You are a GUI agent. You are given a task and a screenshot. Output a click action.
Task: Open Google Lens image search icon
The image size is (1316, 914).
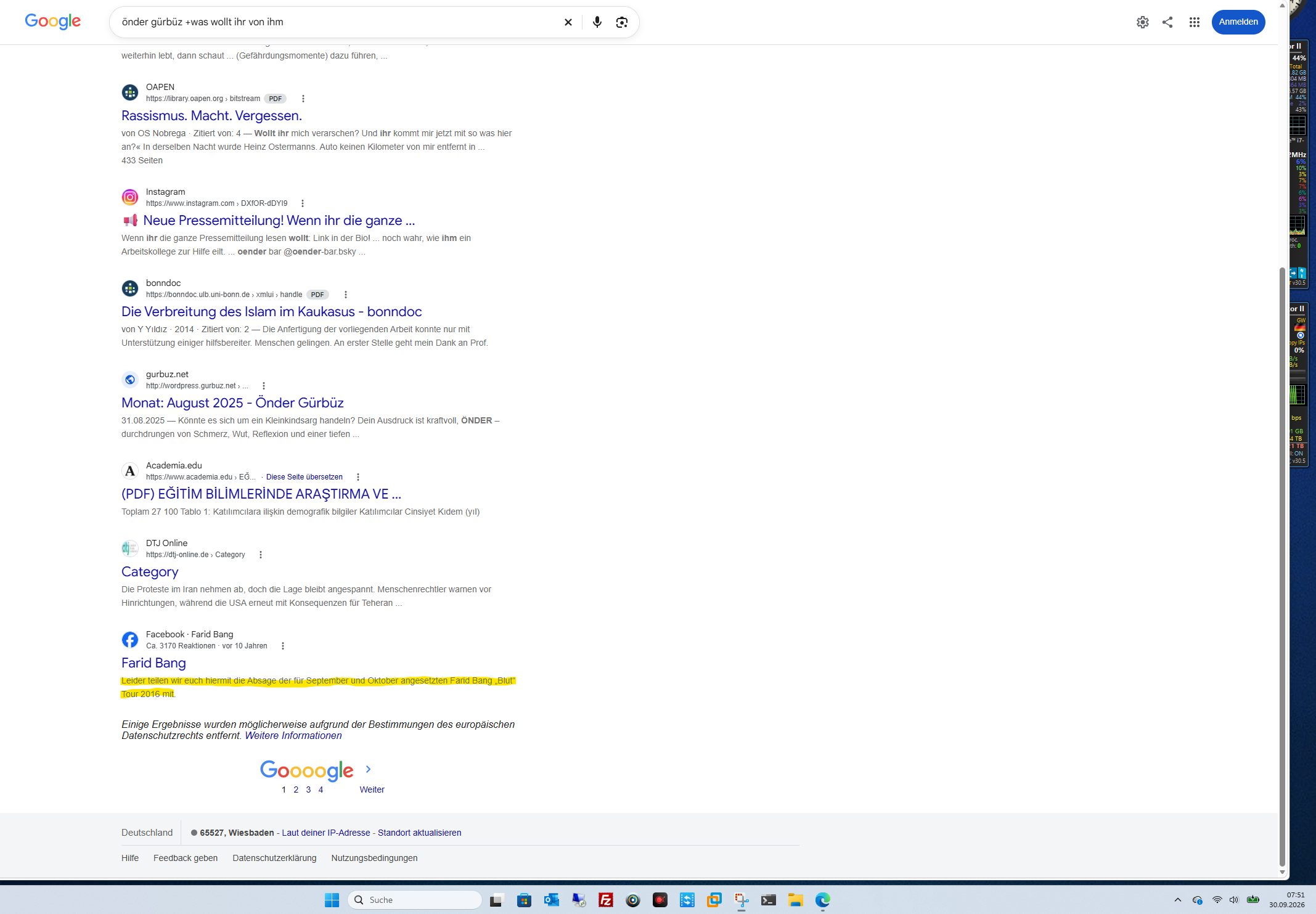622,22
